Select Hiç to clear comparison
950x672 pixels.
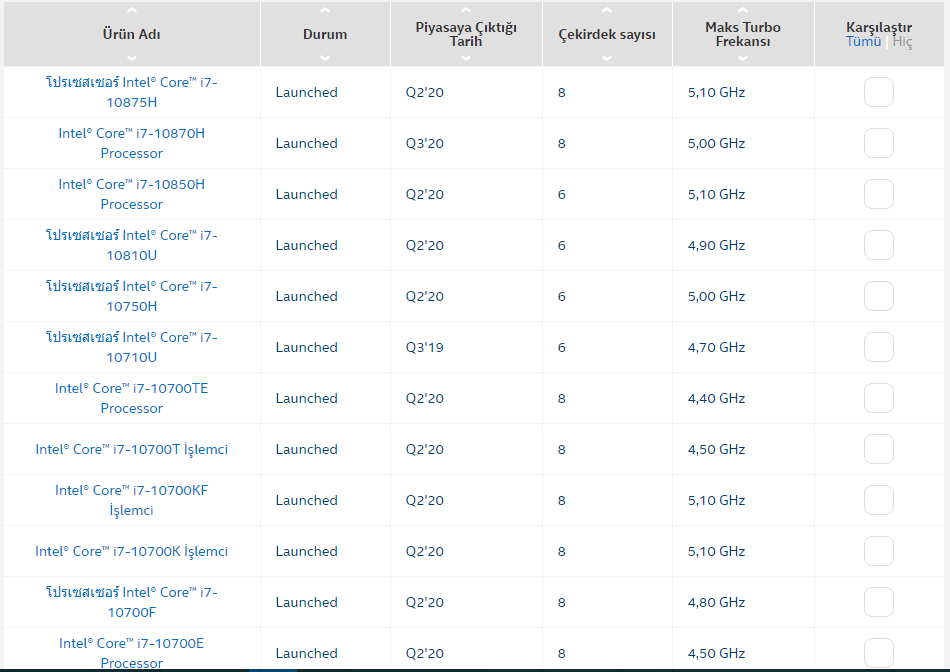[x=902, y=42]
